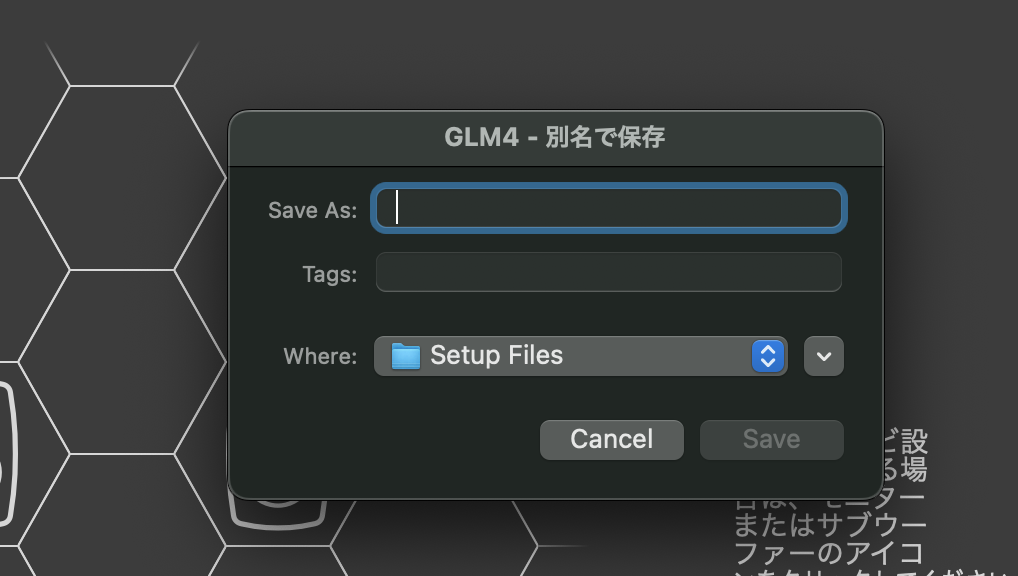Click the disclosure chevron next to Where
1018x576 pixels.
click(823, 355)
